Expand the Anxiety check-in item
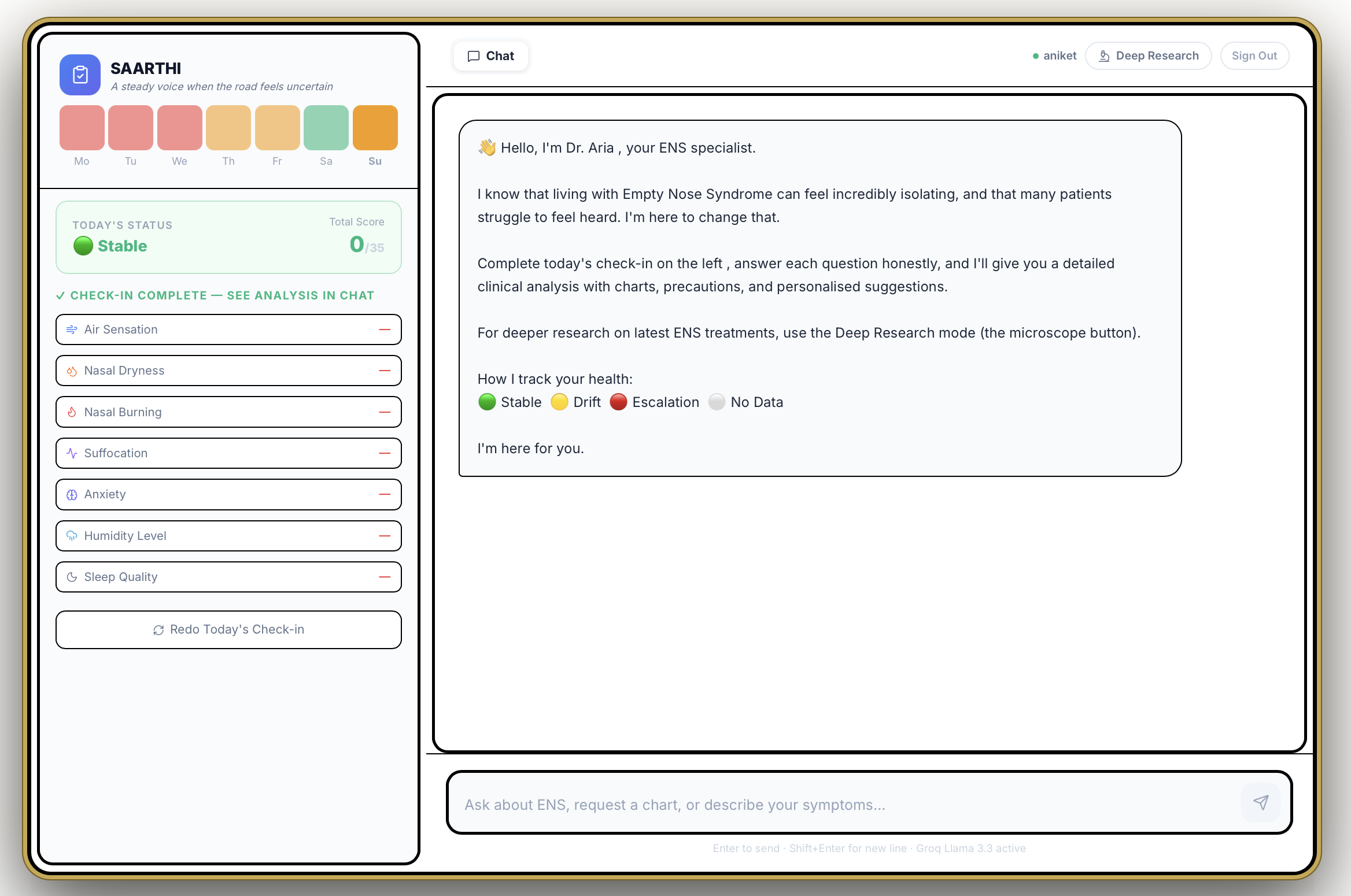The width and height of the screenshot is (1351, 896). [x=228, y=494]
